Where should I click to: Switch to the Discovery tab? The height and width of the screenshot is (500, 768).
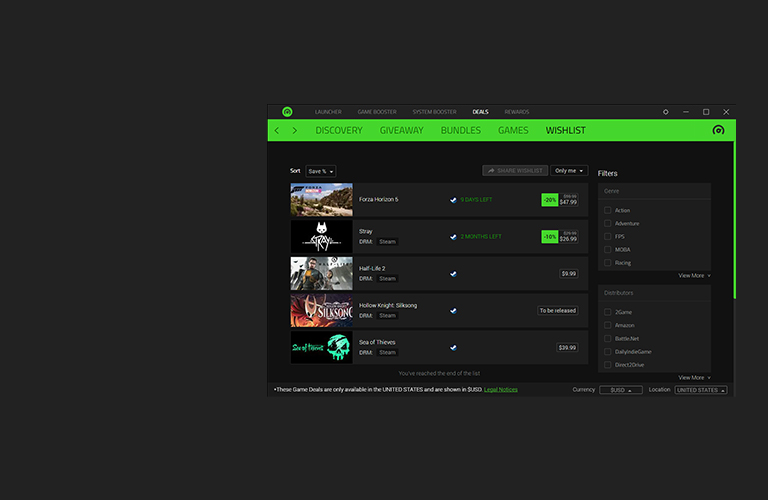tap(339, 131)
